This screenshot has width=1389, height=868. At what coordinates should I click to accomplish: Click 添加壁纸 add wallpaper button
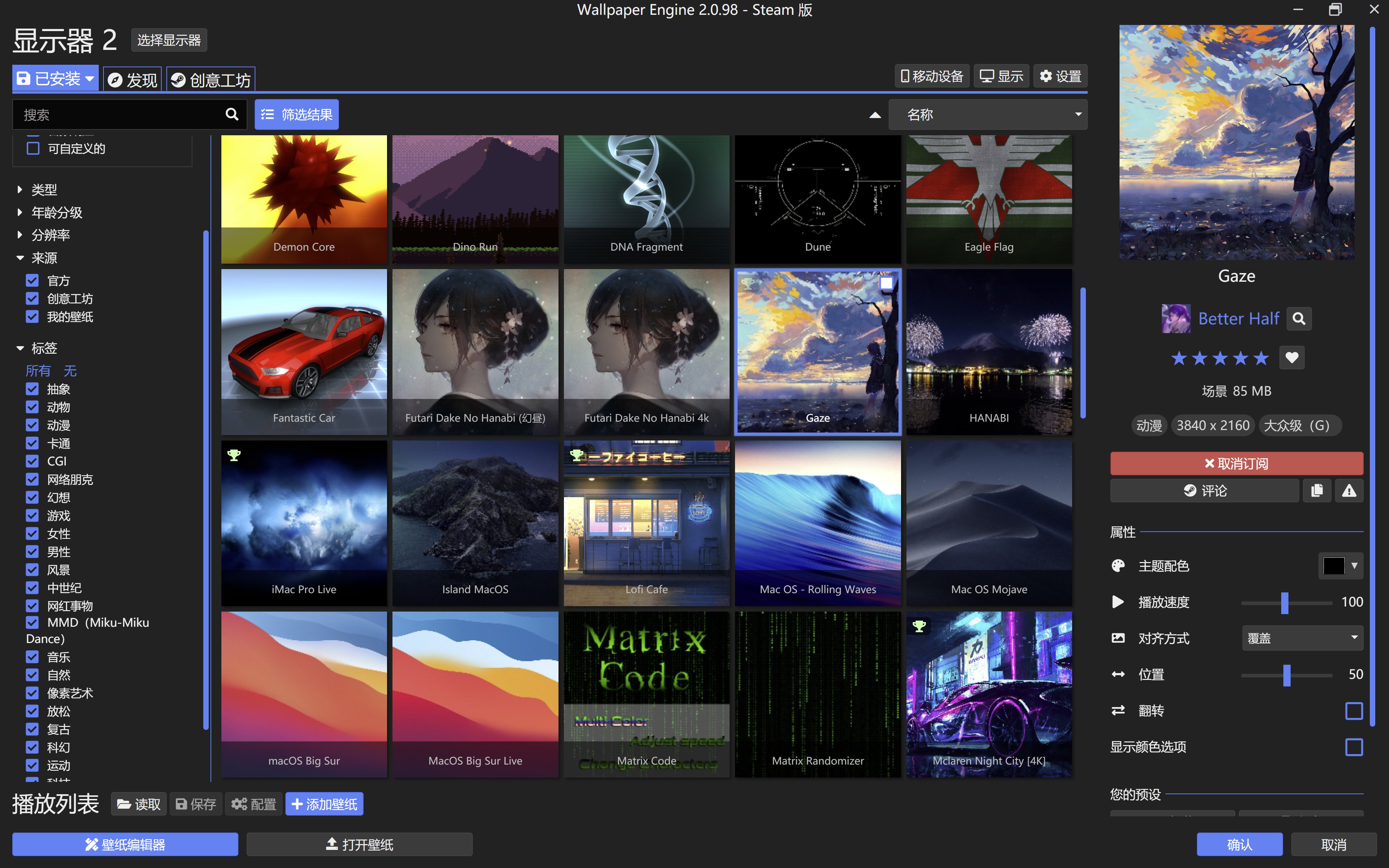click(324, 804)
